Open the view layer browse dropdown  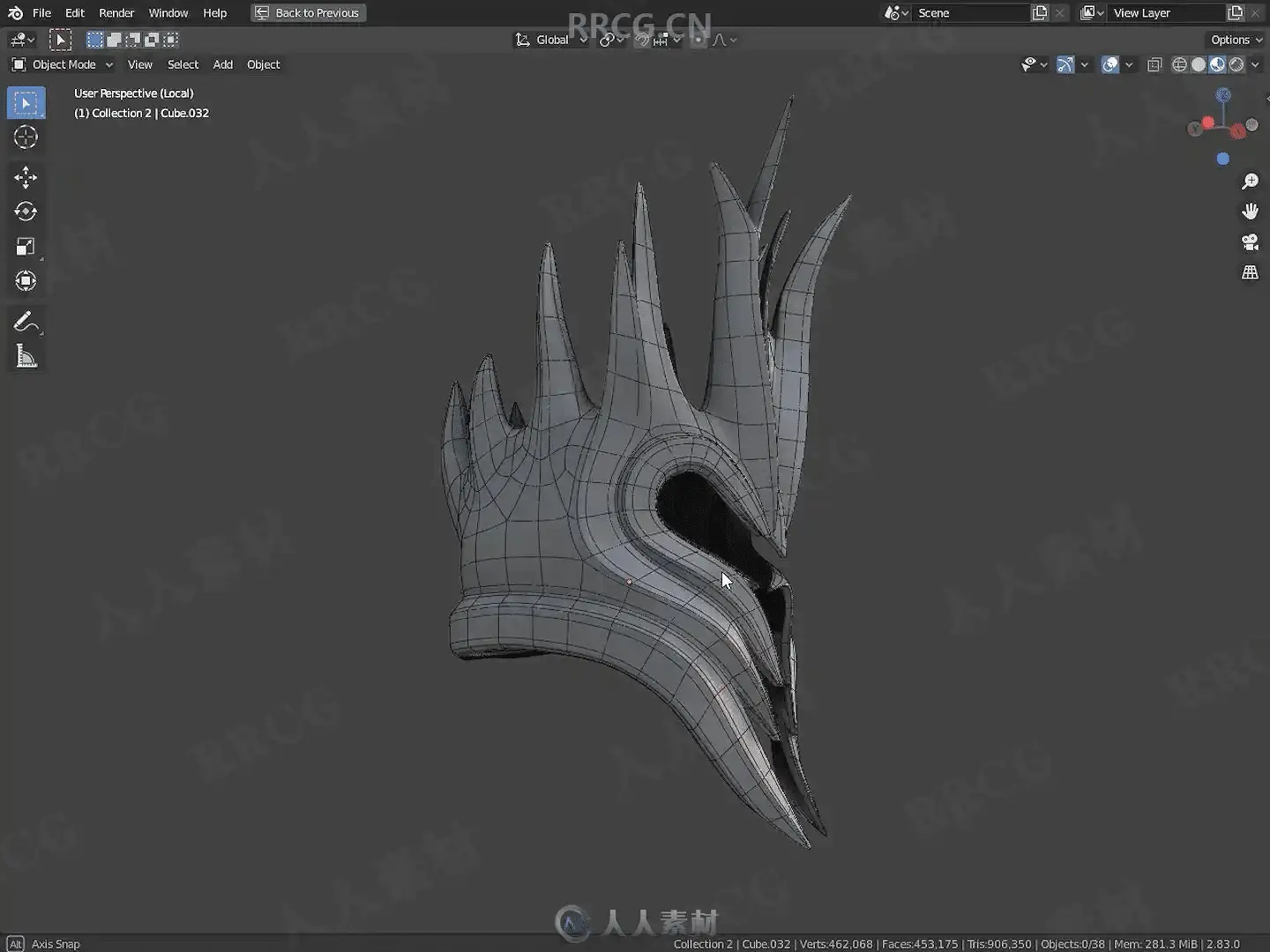(1092, 13)
